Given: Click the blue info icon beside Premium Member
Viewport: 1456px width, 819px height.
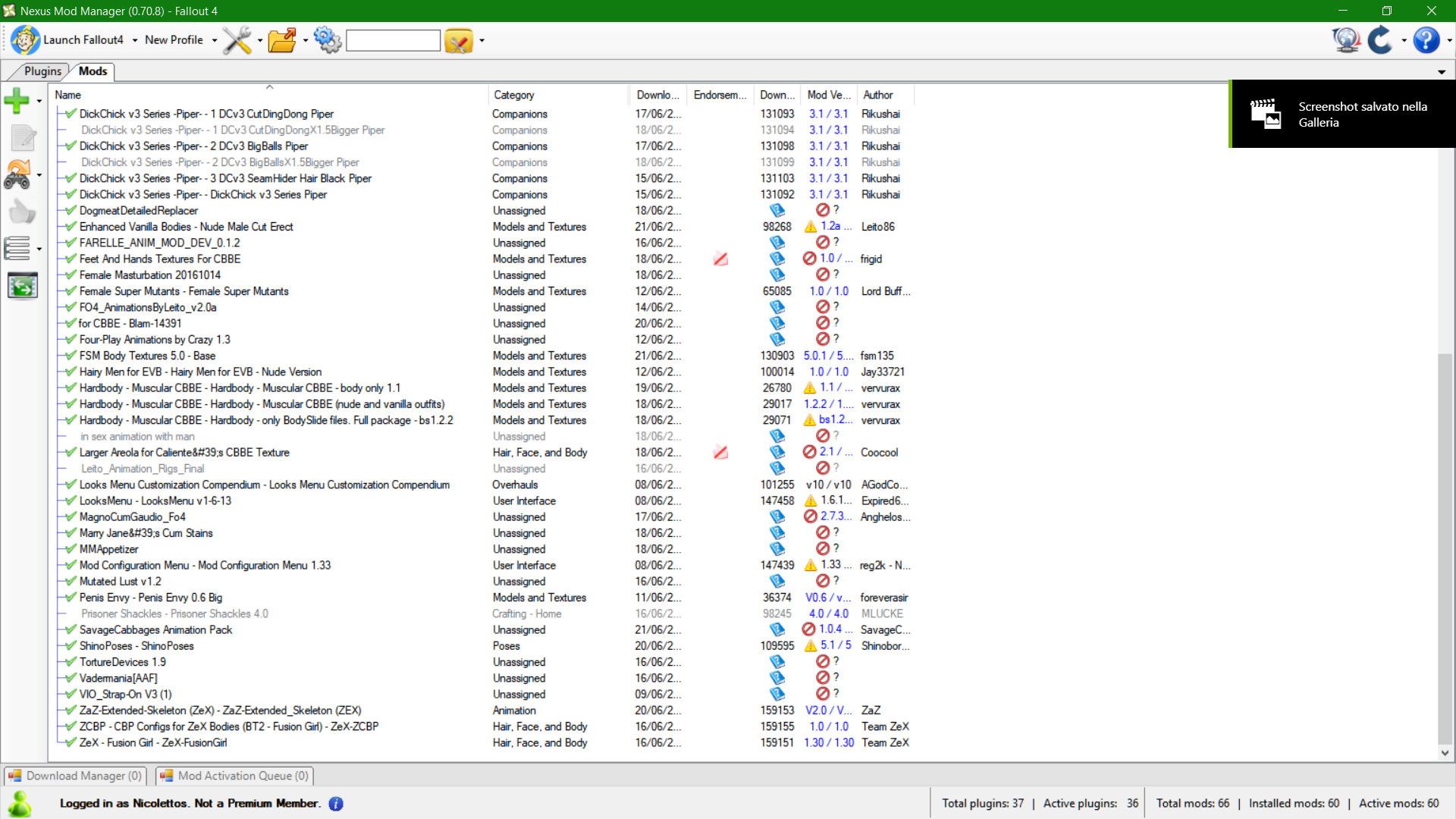Looking at the screenshot, I should pyautogui.click(x=336, y=804).
